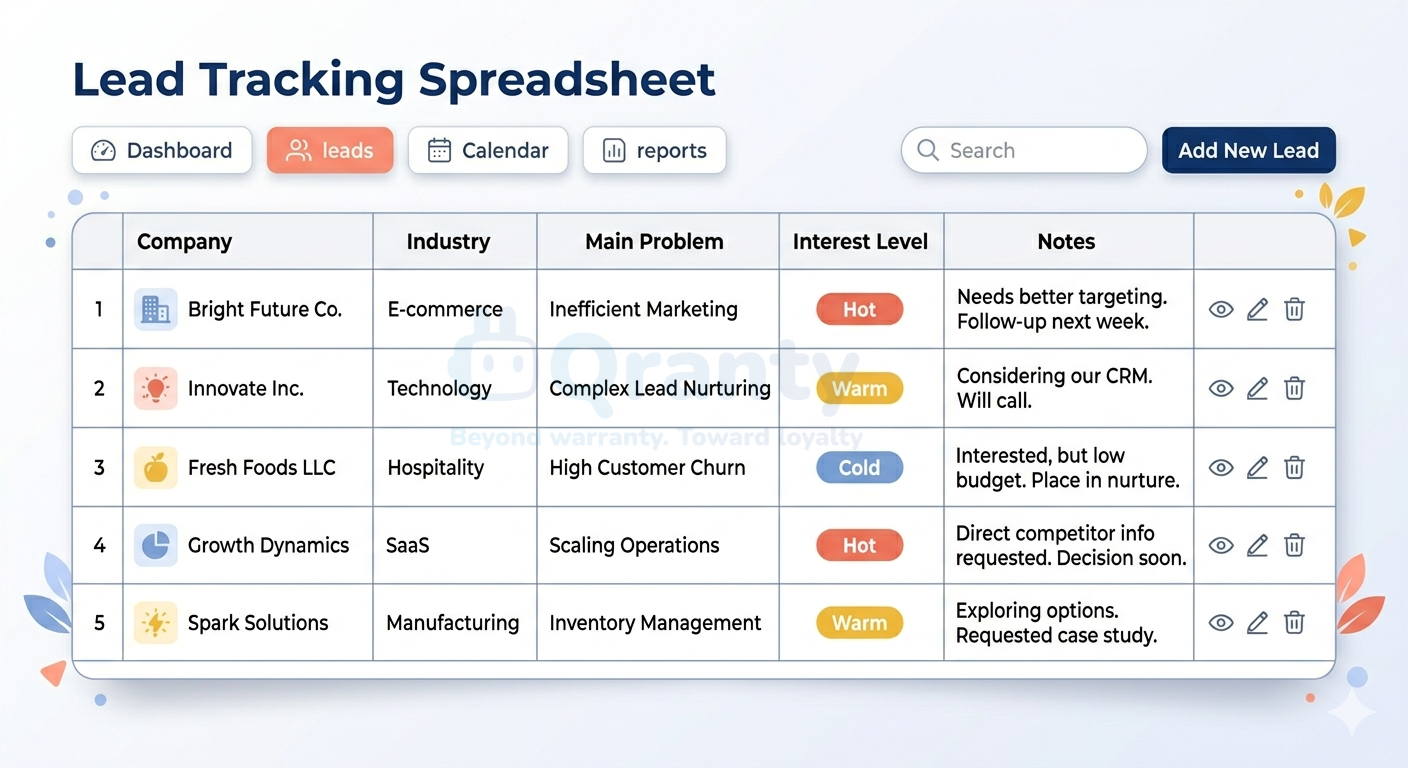Viewport: 1408px width, 768px height.
Task: Open the reports tab
Action: coord(654,150)
